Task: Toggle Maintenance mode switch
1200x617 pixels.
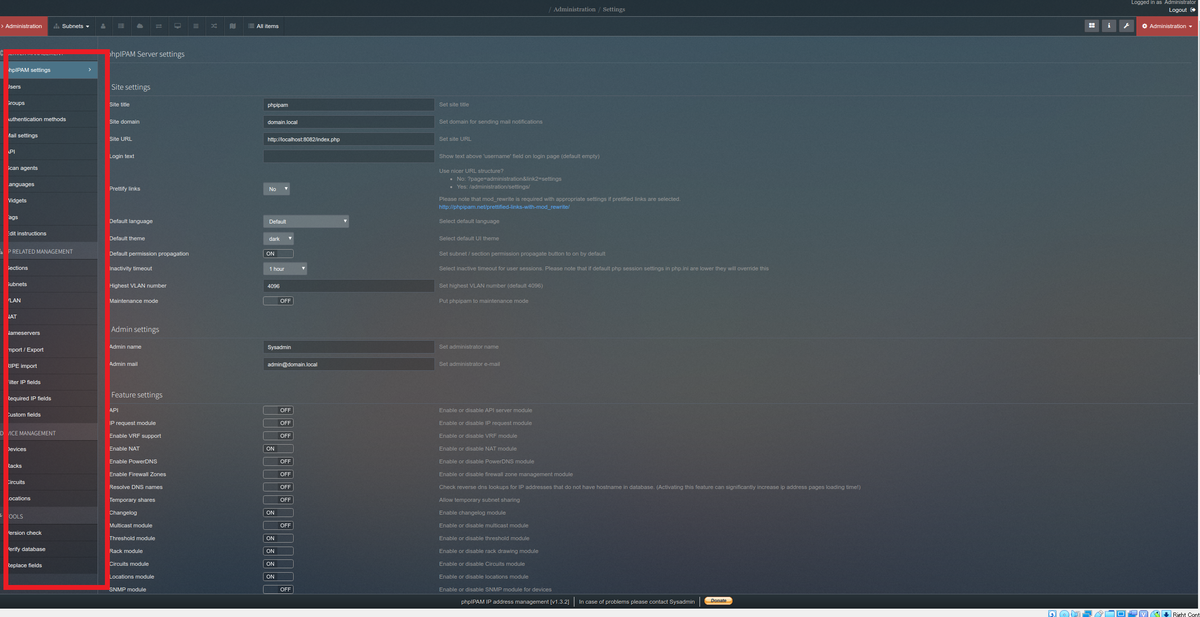Action: (278, 301)
